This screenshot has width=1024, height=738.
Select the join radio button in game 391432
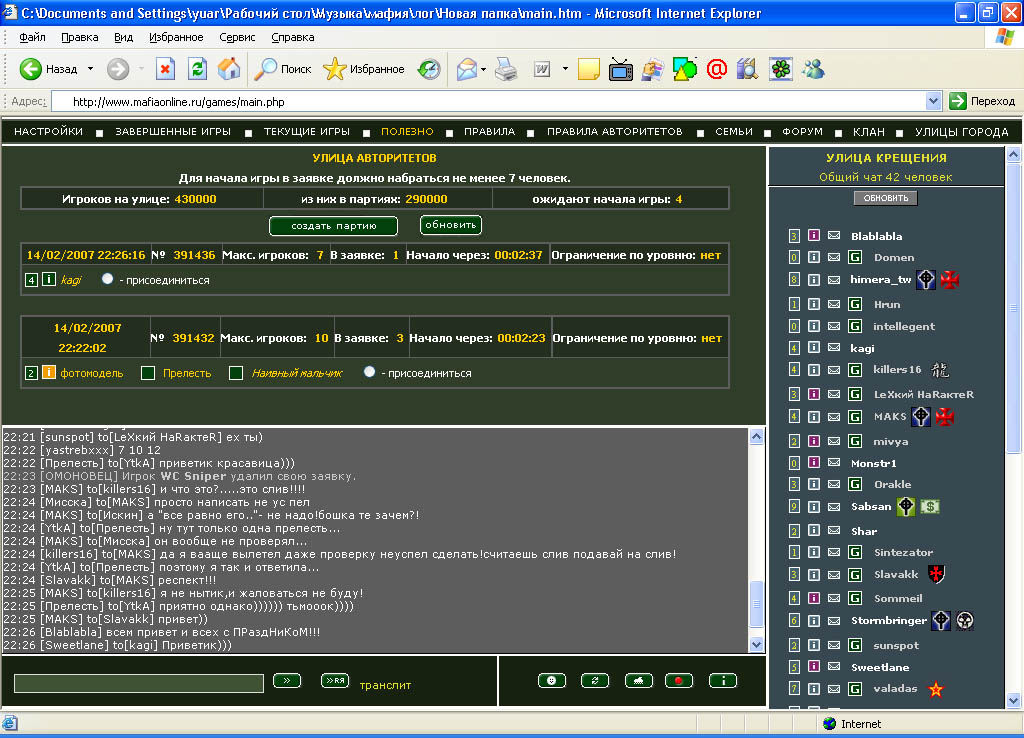369,372
